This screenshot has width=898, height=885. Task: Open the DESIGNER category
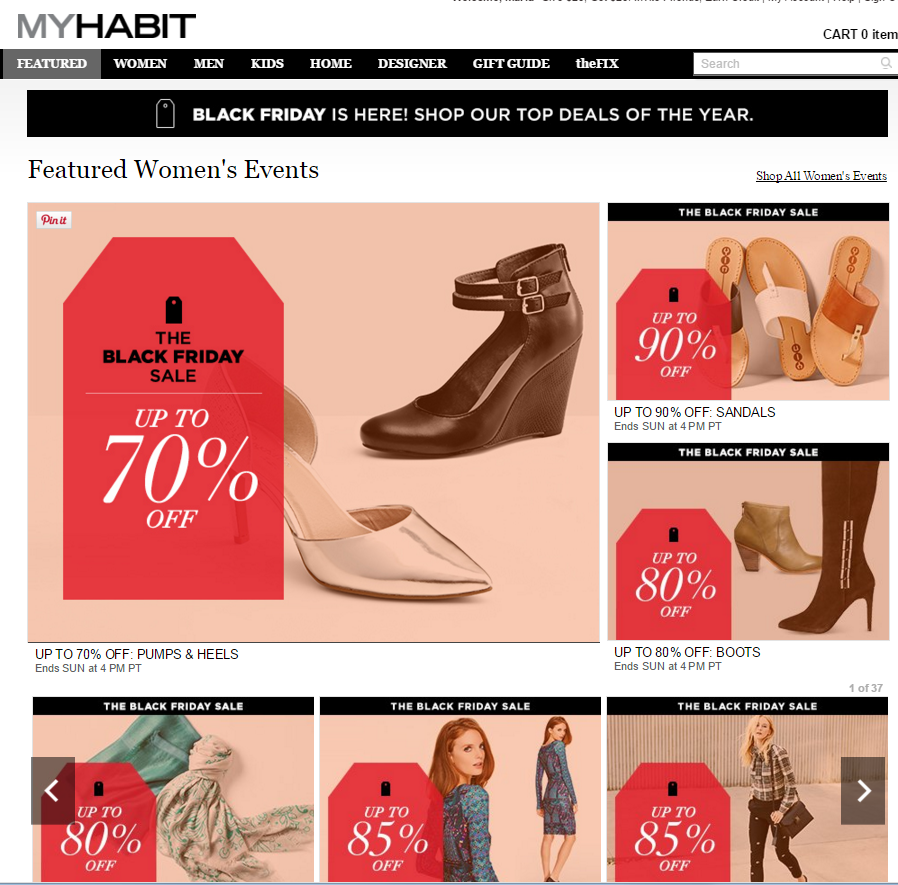coord(412,64)
